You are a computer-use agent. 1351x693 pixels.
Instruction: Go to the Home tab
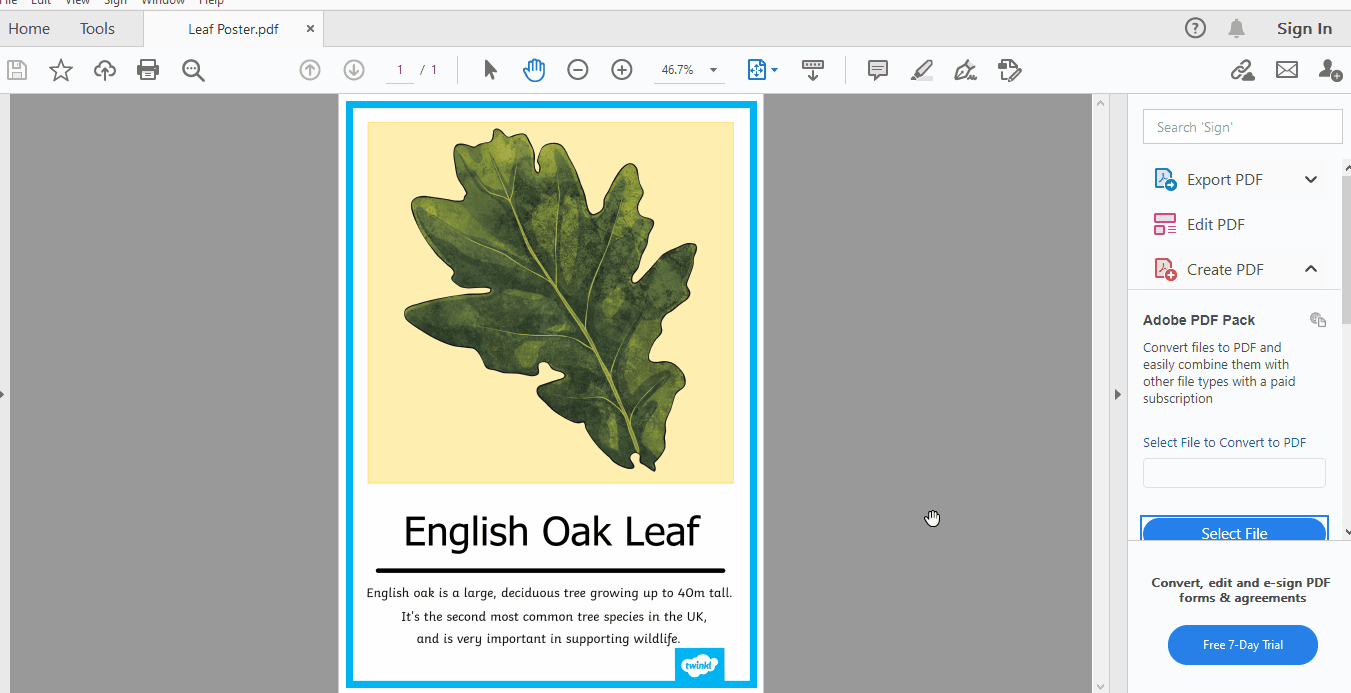[29, 29]
